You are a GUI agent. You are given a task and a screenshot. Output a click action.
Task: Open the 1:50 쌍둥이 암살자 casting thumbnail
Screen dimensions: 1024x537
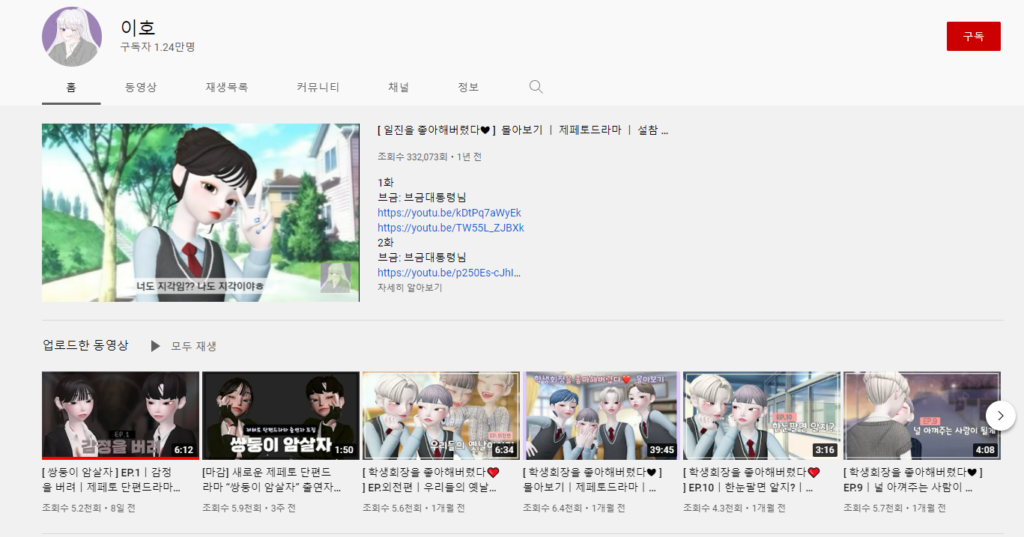coord(280,415)
